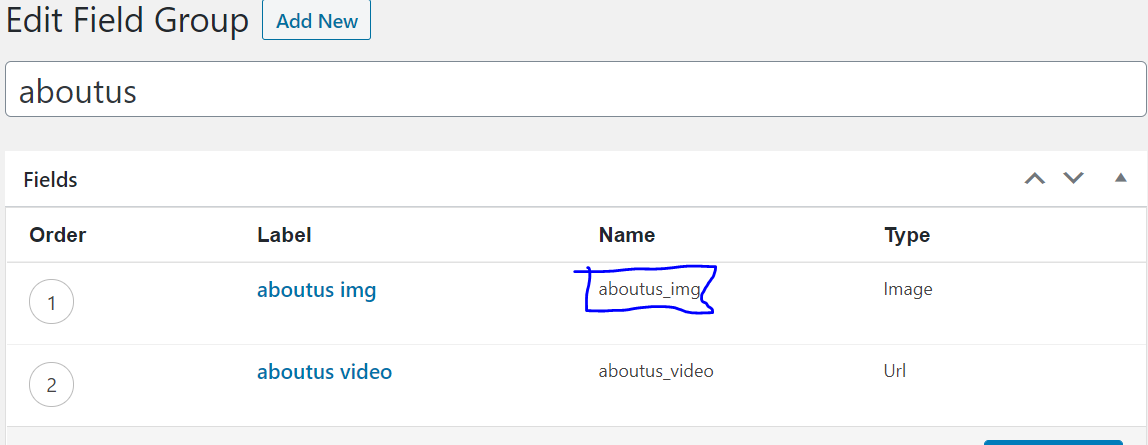Click the Label column header
The image size is (1148, 445).
pyautogui.click(x=284, y=235)
